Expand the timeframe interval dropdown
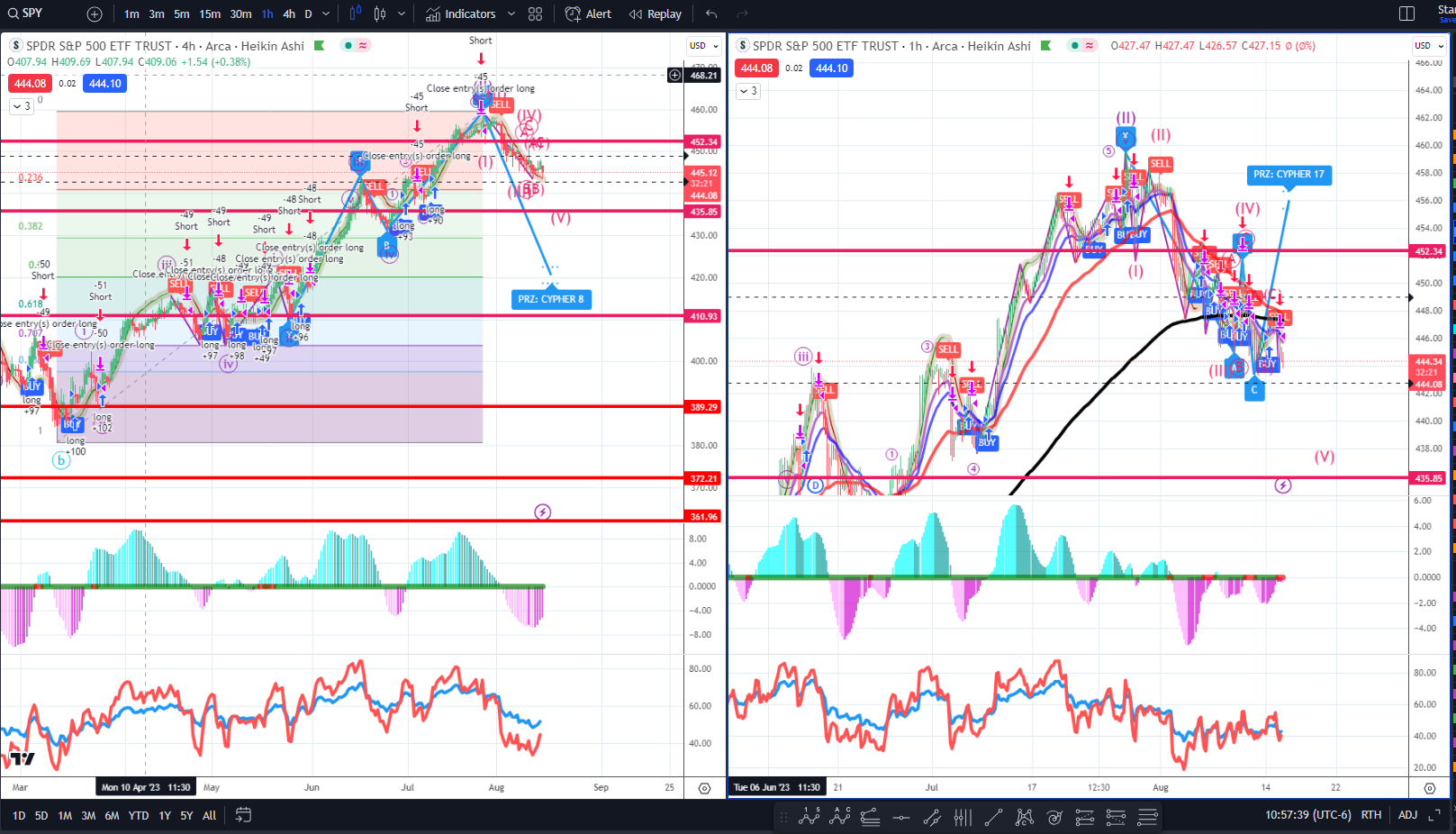 coord(326,14)
